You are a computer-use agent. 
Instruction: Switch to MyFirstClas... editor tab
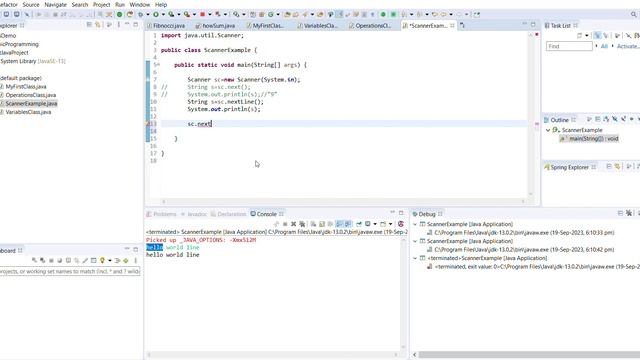click(265, 25)
